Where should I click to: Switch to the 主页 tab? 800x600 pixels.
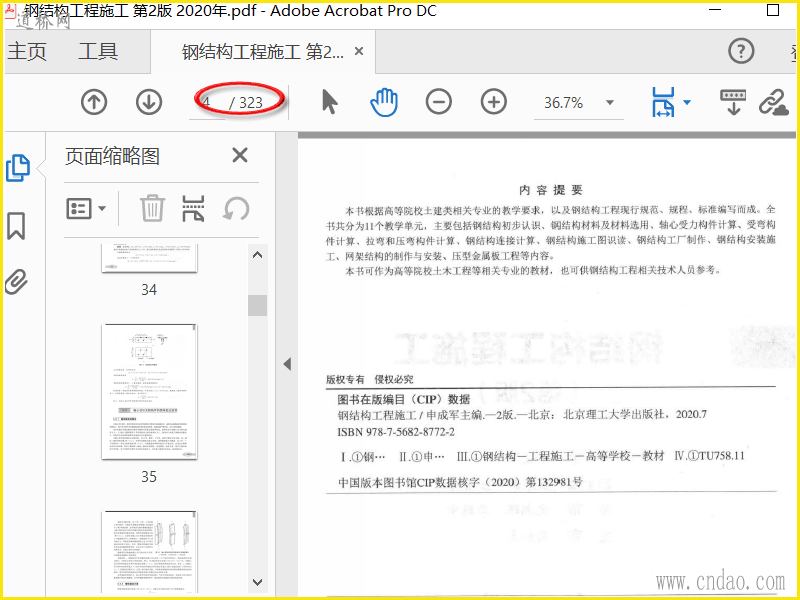coord(27,52)
